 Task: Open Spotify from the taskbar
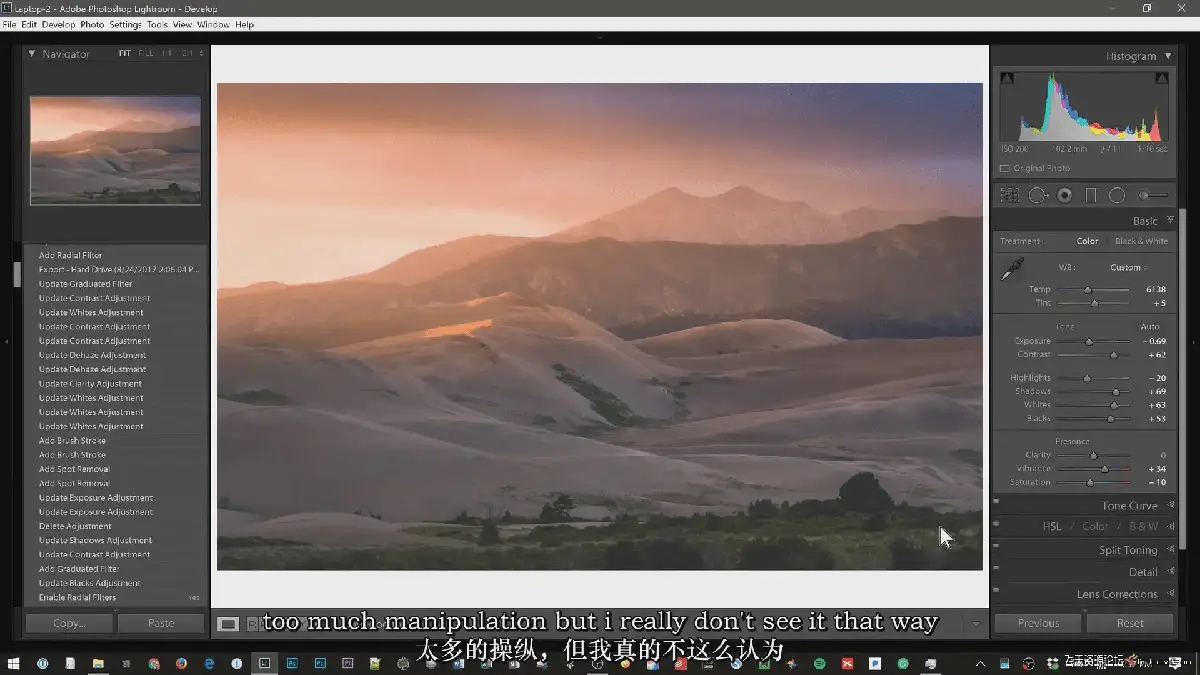pyautogui.click(x=819, y=662)
